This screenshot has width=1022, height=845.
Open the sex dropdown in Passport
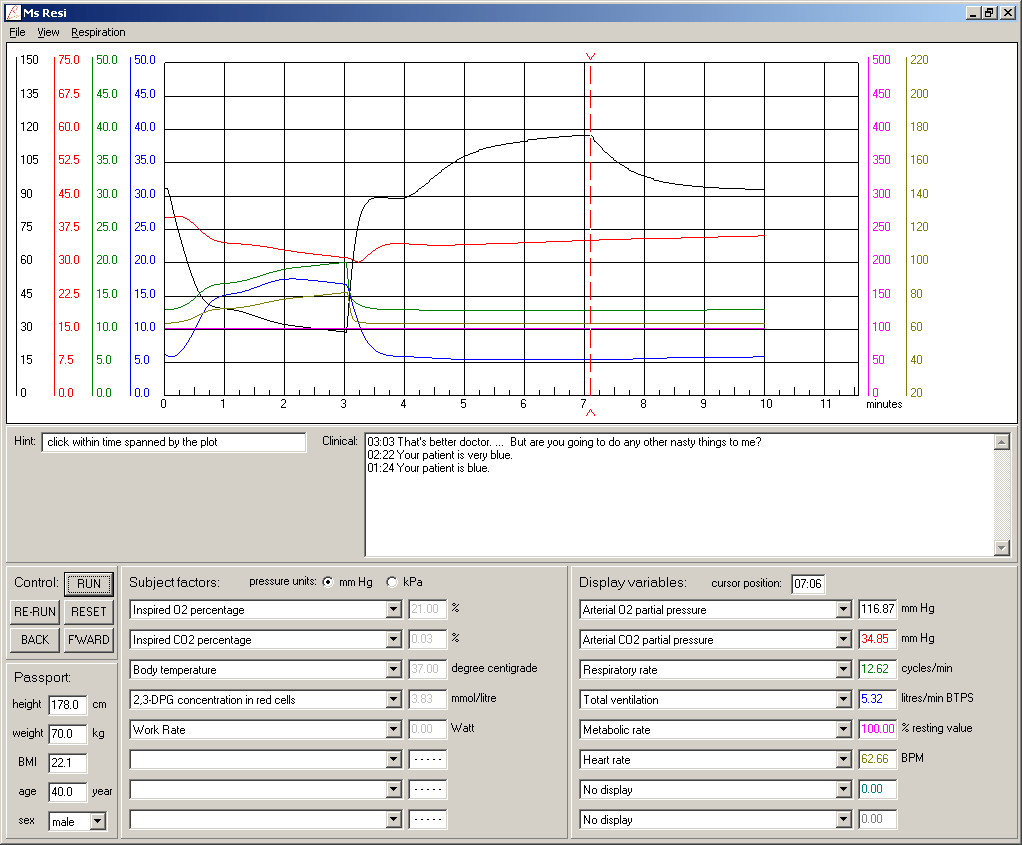pos(97,822)
